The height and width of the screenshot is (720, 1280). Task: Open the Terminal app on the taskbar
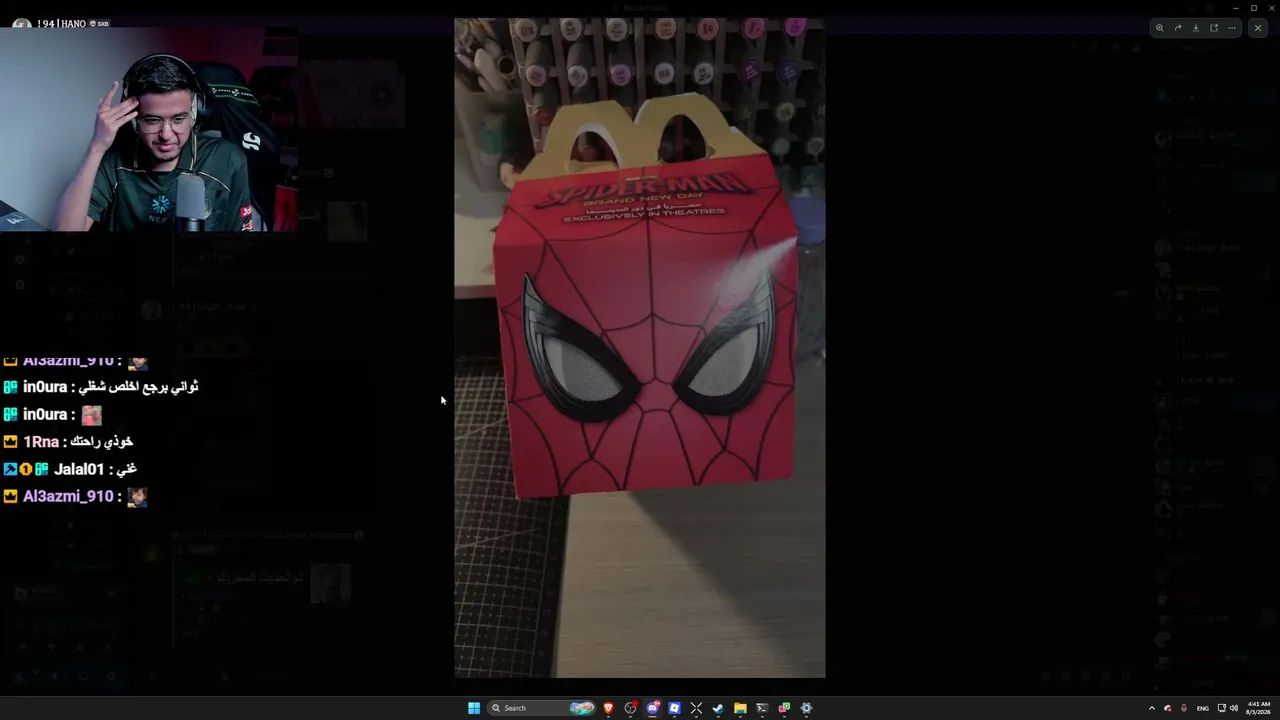pos(762,708)
